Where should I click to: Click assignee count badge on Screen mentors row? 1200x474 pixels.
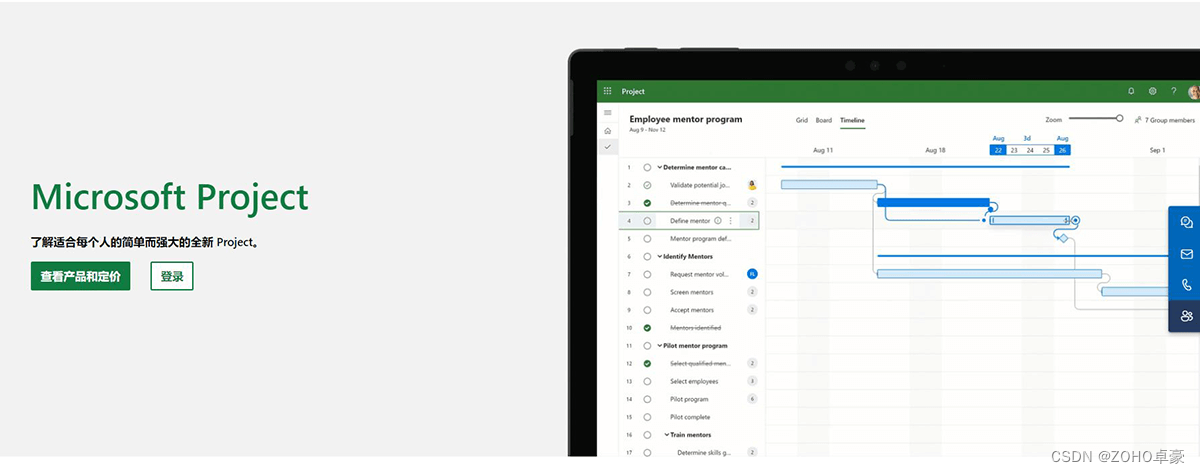pyautogui.click(x=752, y=292)
